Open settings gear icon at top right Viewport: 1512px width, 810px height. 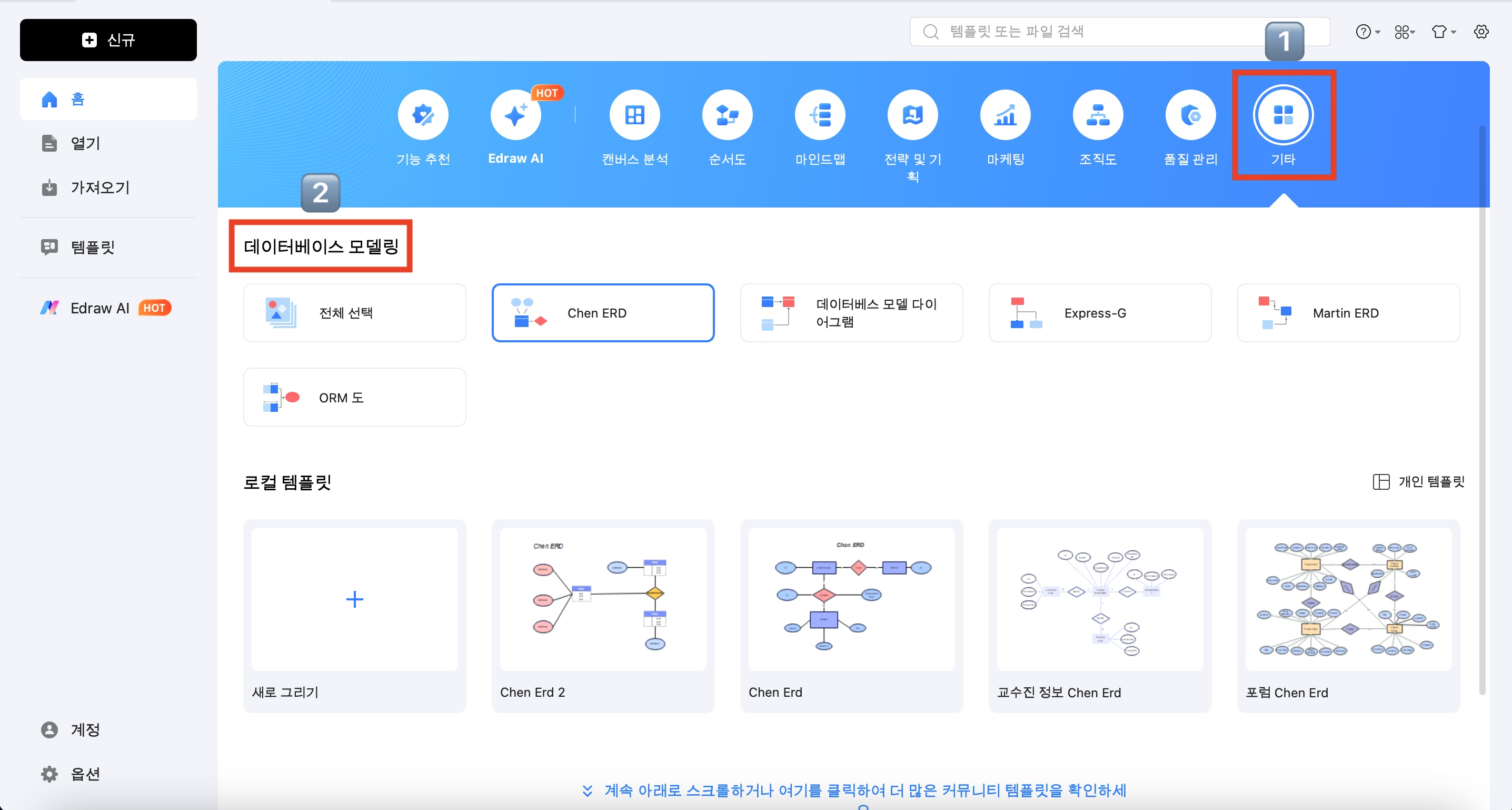(x=1481, y=32)
